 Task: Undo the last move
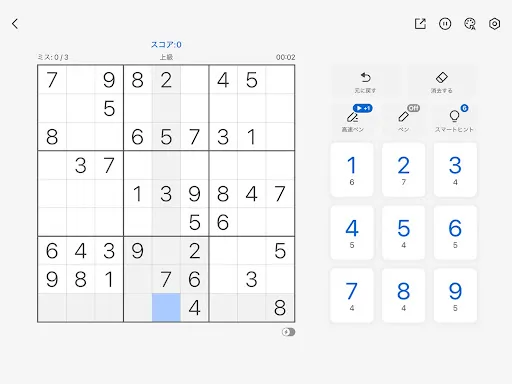point(366,82)
